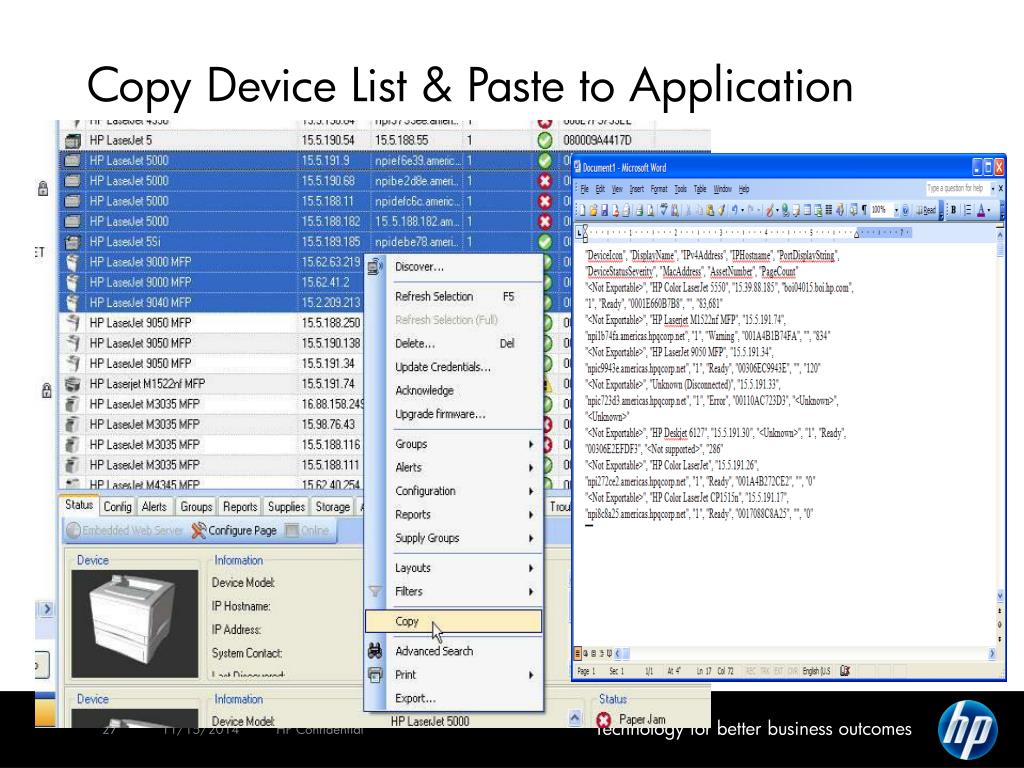Open the Table menu in Word
Viewport: 1024px width, 768px height.
coord(700,189)
